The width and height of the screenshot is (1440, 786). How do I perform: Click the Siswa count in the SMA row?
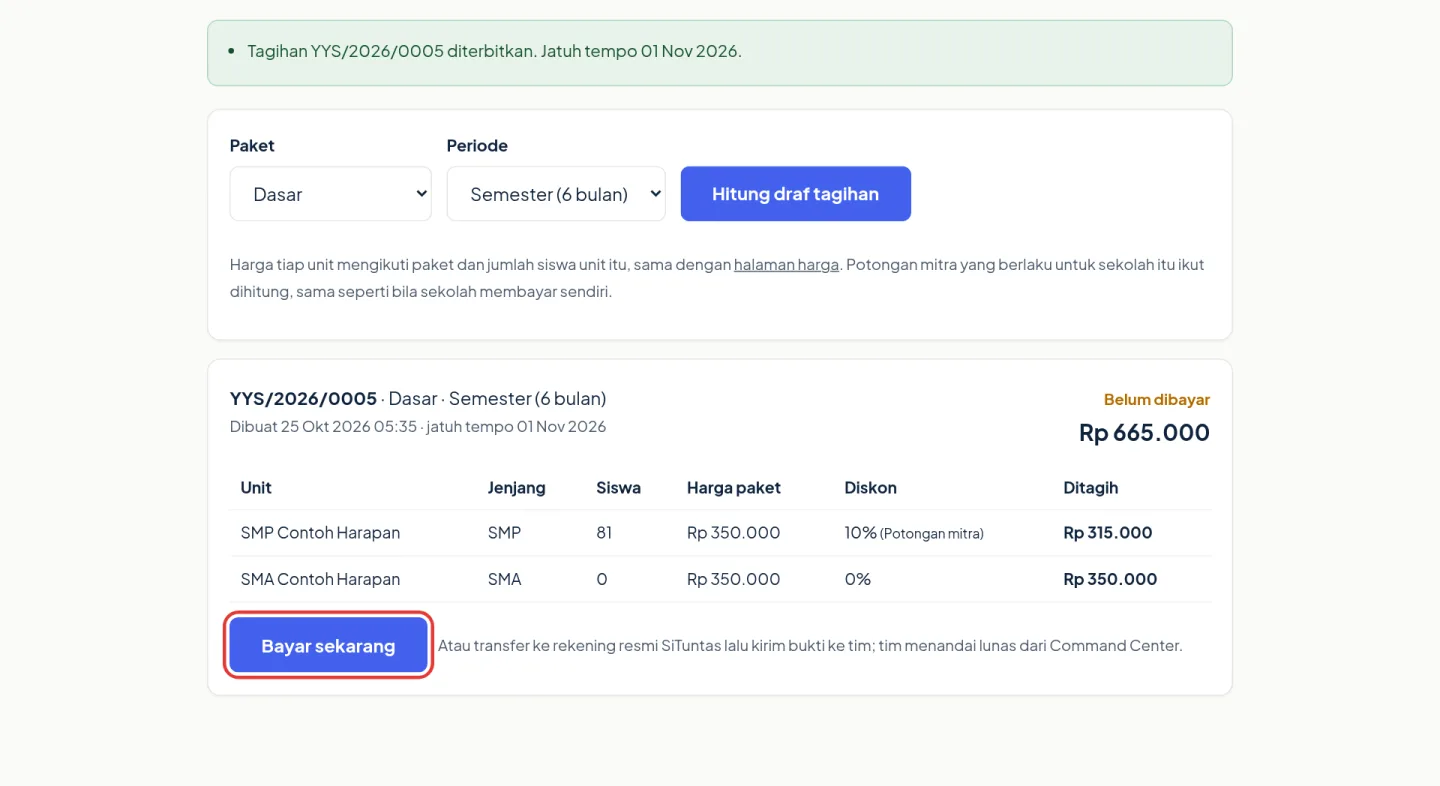coord(602,579)
